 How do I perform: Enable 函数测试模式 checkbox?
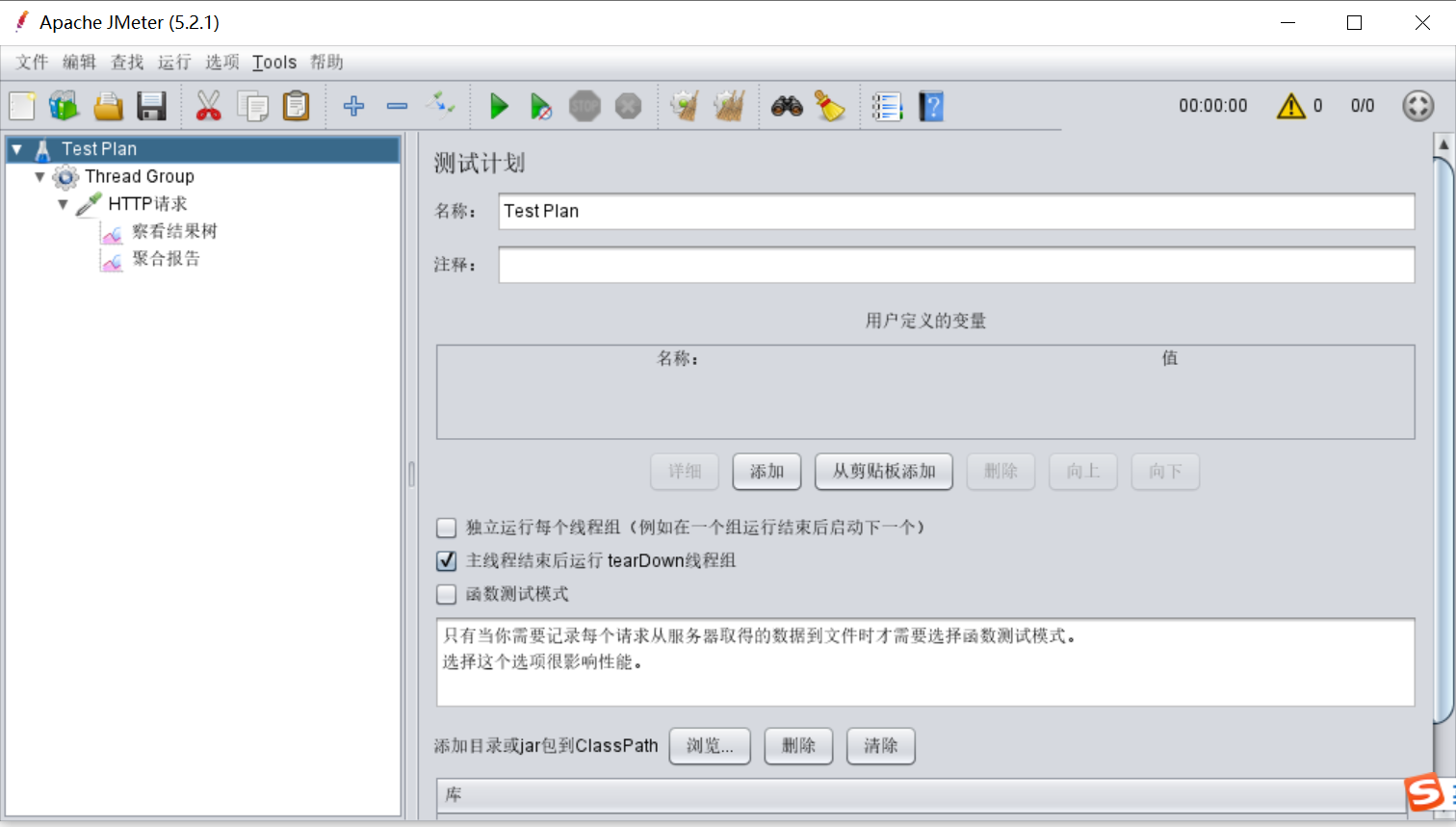[x=446, y=594]
